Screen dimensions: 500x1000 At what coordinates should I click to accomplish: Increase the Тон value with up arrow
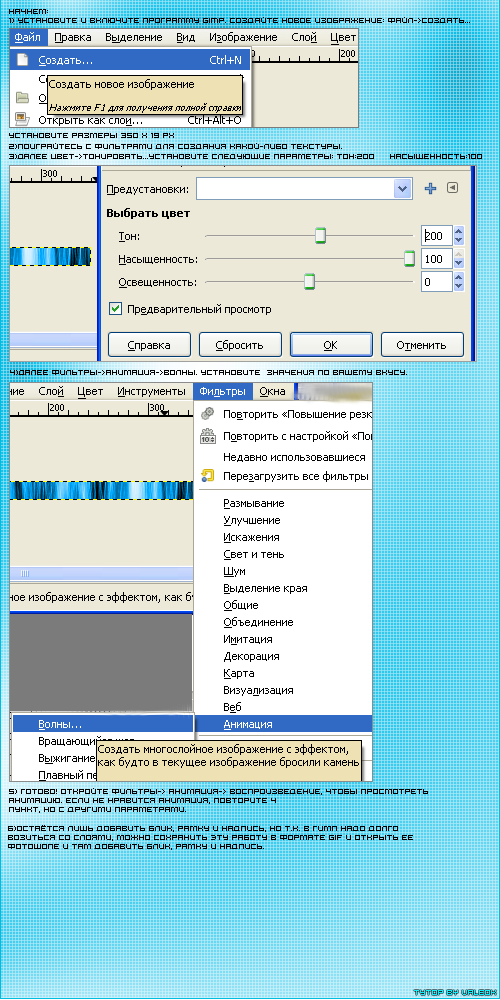(459, 230)
